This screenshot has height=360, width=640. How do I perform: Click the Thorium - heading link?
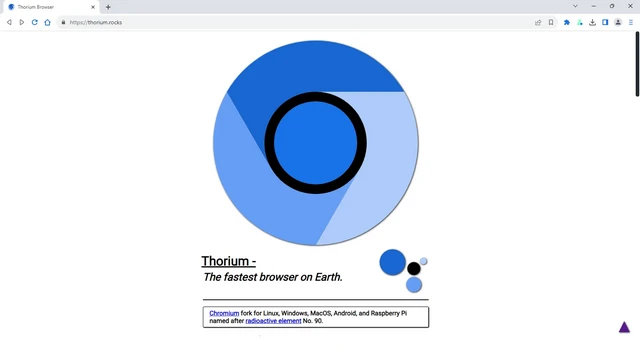click(x=229, y=261)
